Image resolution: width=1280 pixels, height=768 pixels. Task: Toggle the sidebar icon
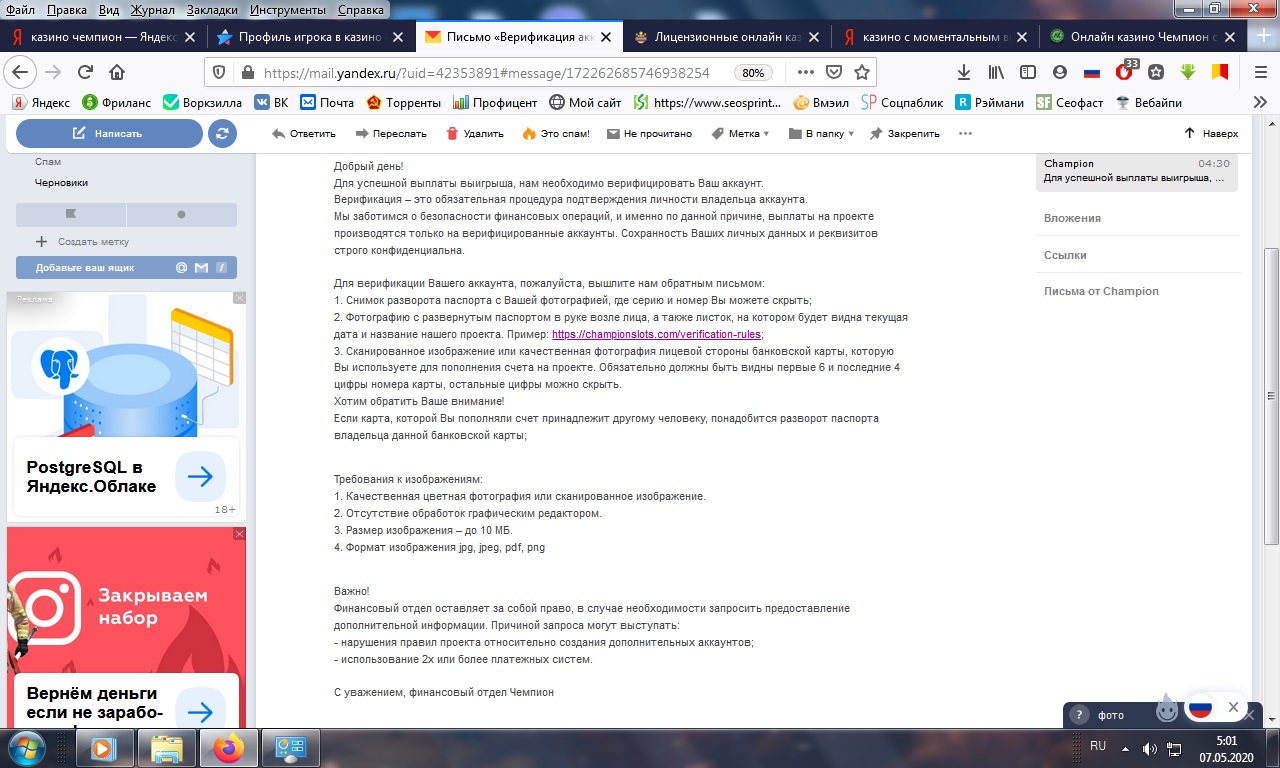(x=1028, y=72)
